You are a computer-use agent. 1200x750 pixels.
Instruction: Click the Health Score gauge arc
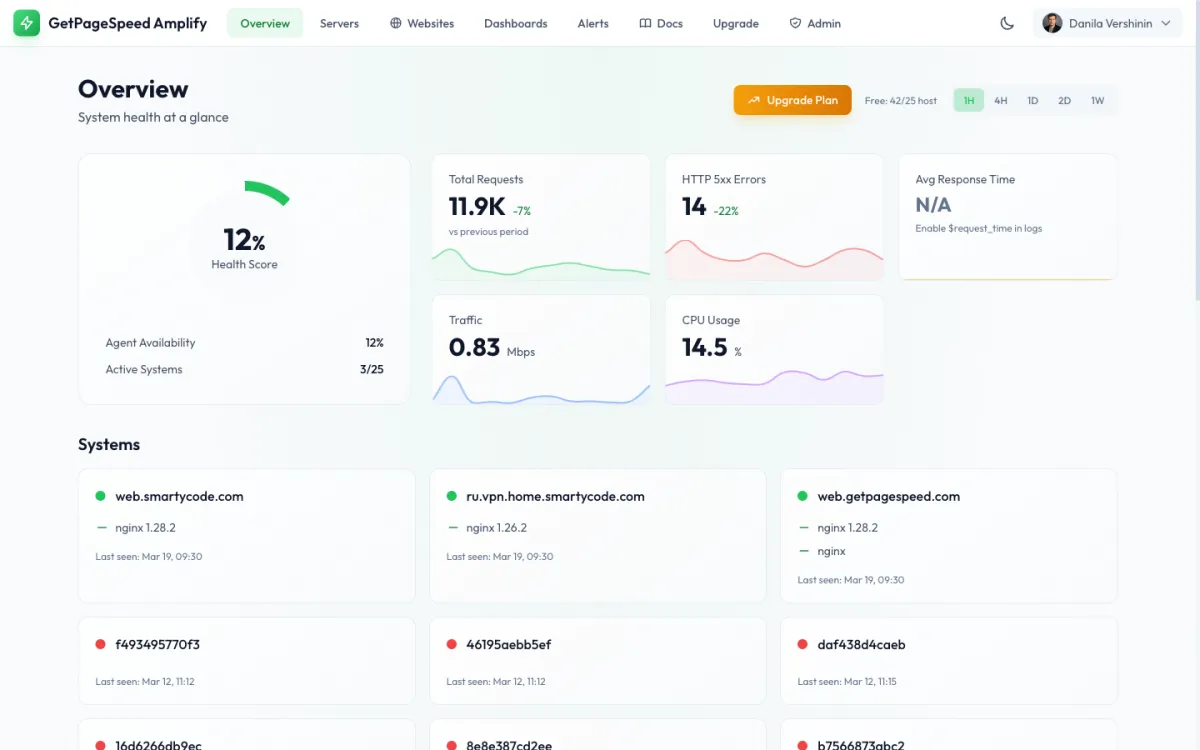(x=266, y=191)
